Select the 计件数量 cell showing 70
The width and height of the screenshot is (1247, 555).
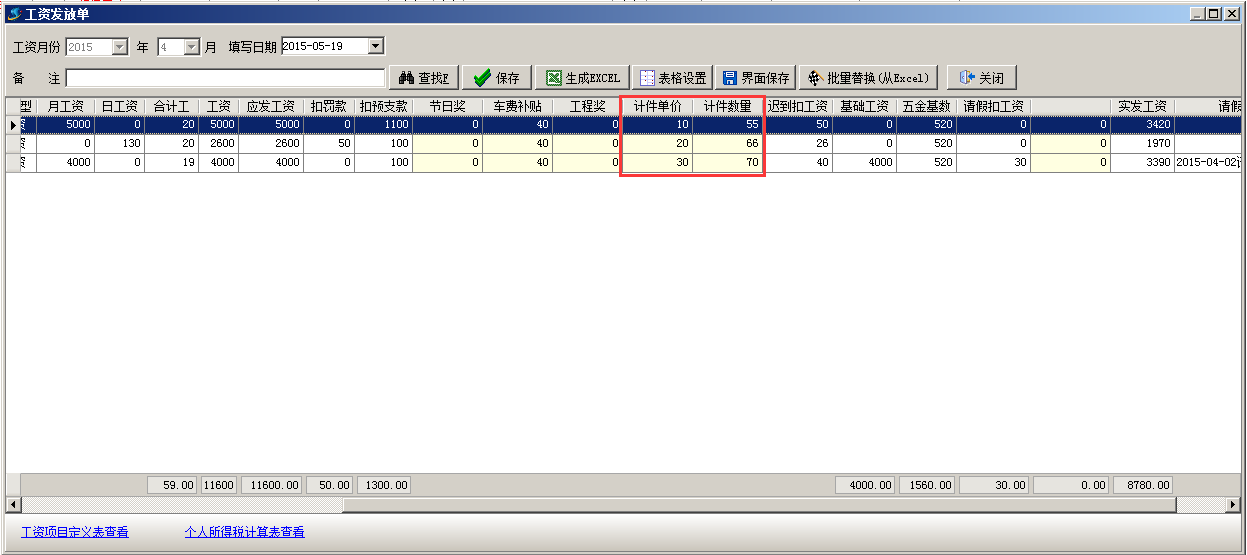click(728, 163)
